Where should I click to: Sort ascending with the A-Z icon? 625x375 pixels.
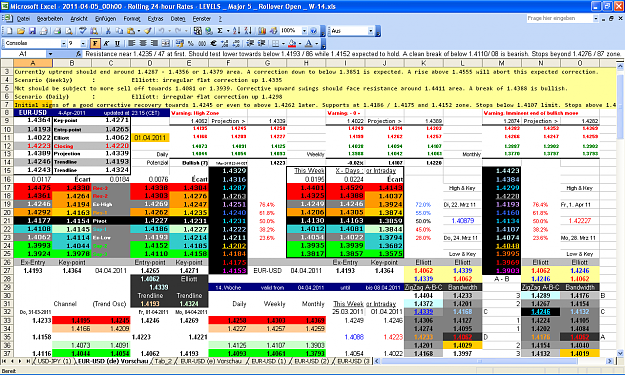point(236,31)
